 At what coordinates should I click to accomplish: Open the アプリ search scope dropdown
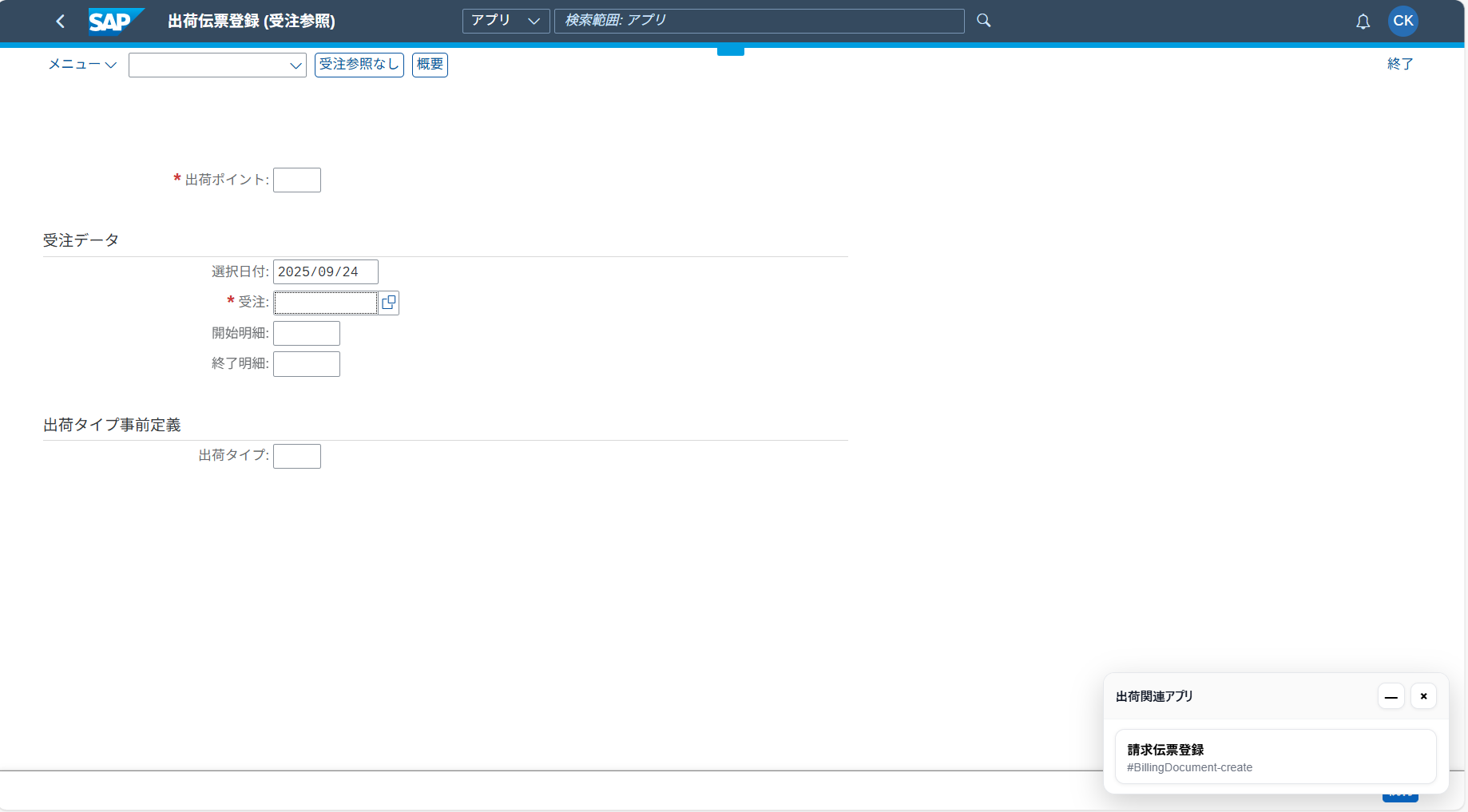506,21
